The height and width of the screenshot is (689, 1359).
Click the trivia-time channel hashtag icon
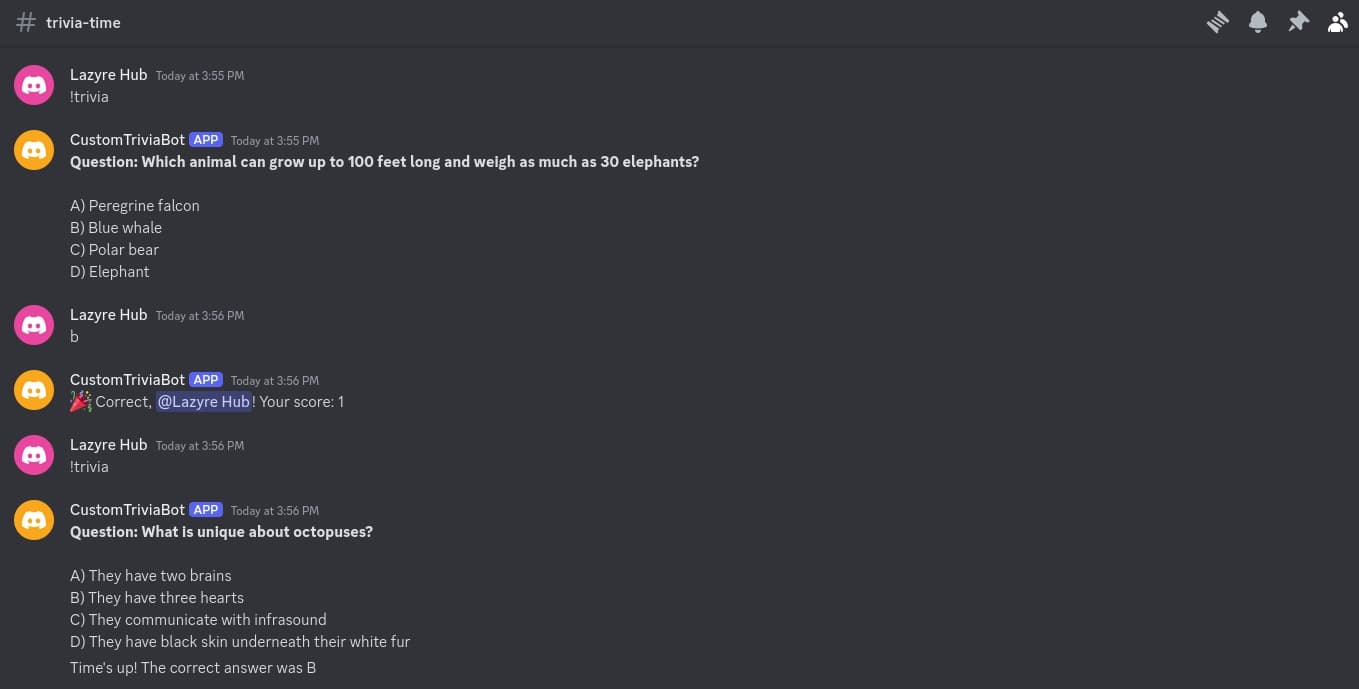point(25,22)
